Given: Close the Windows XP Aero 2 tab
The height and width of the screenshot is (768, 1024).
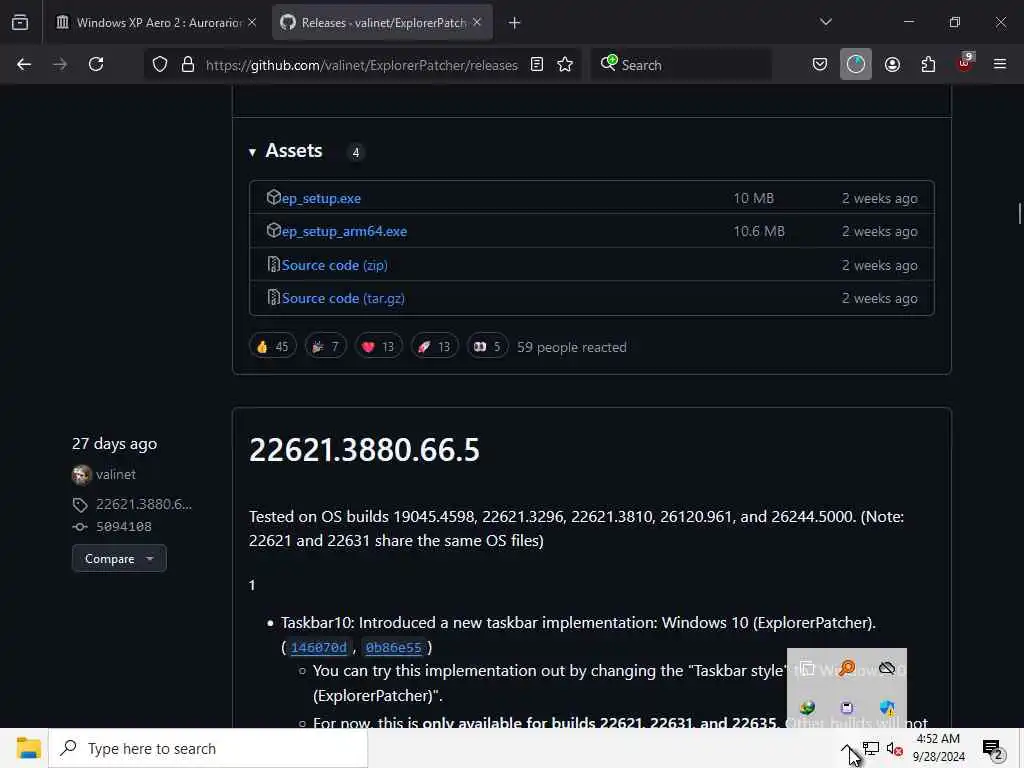Looking at the screenshot, I should pyautogui.click(x=252, y=22).
